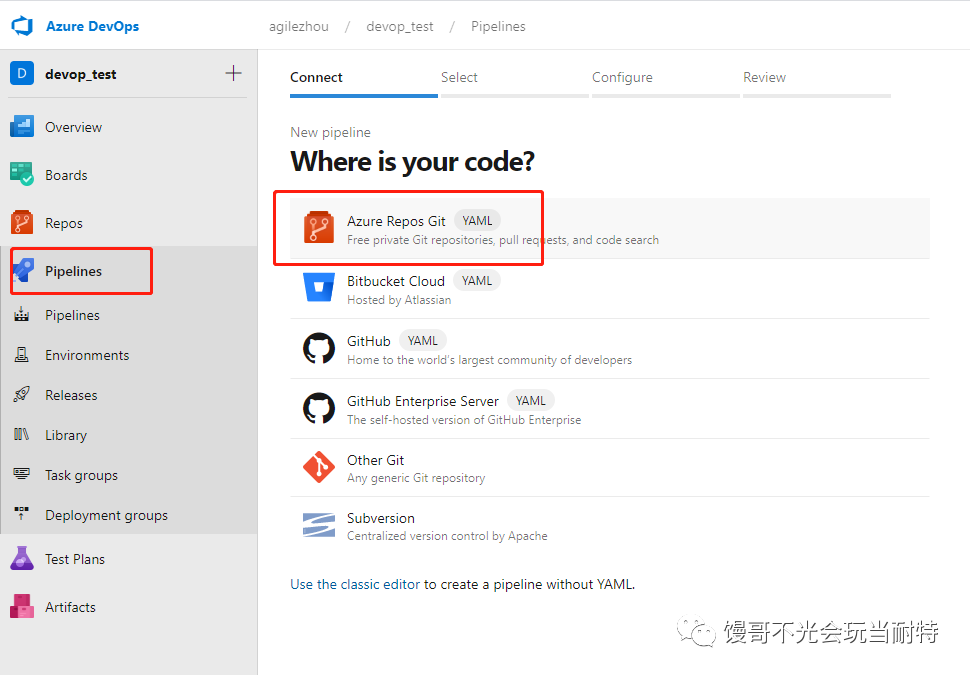Click the Releases rocket icon
The height and width of the screenshot is (675, 970).
22,395
